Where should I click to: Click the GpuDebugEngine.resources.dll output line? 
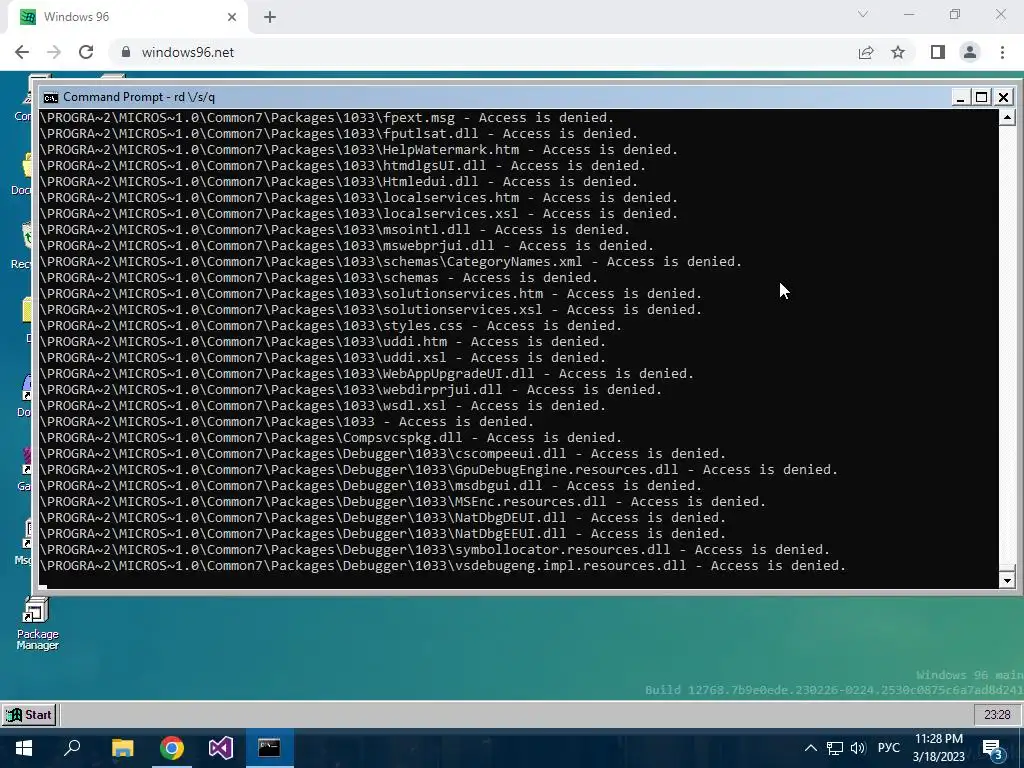point(439,470)
